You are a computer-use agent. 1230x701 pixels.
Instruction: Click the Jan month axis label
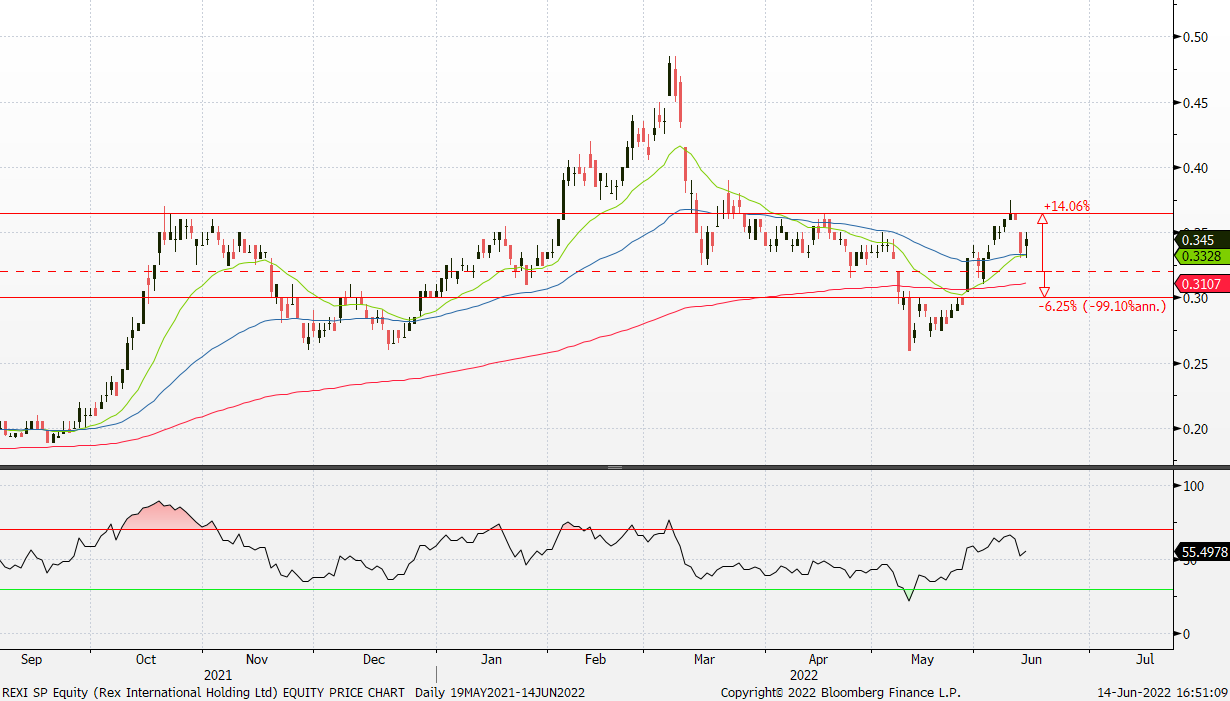point(491,660)
